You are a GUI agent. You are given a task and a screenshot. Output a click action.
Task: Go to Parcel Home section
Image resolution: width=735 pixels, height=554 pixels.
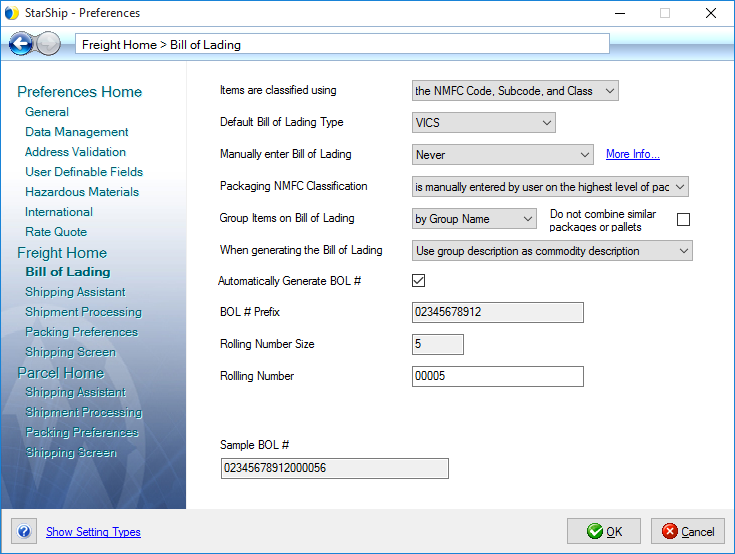tap(61, 373)
